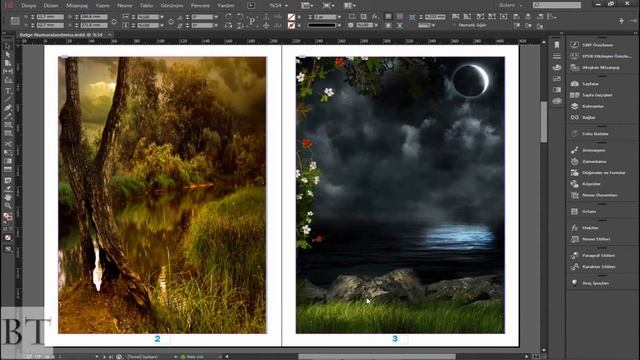This screenshot has width=640, height=360.
Task: Toggle constrain proportions for width and height
Action: (114, 21)
